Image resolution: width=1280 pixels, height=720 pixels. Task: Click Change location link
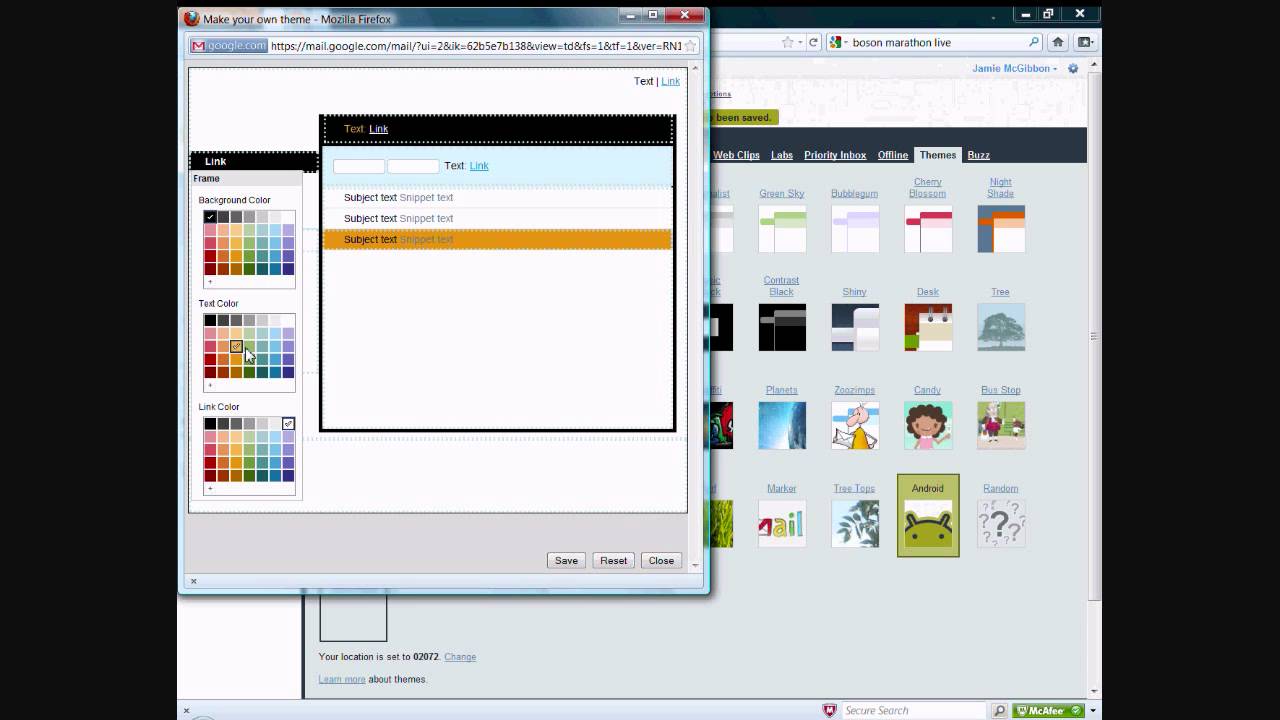click(460, 657)
